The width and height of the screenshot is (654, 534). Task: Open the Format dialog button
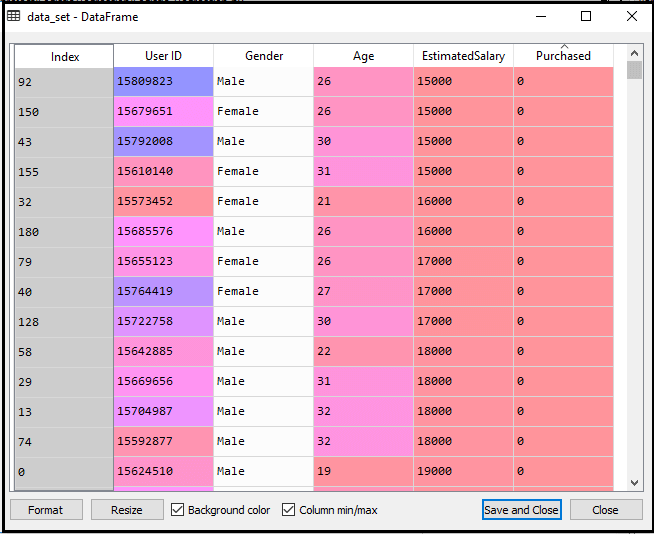pos(46,510)
